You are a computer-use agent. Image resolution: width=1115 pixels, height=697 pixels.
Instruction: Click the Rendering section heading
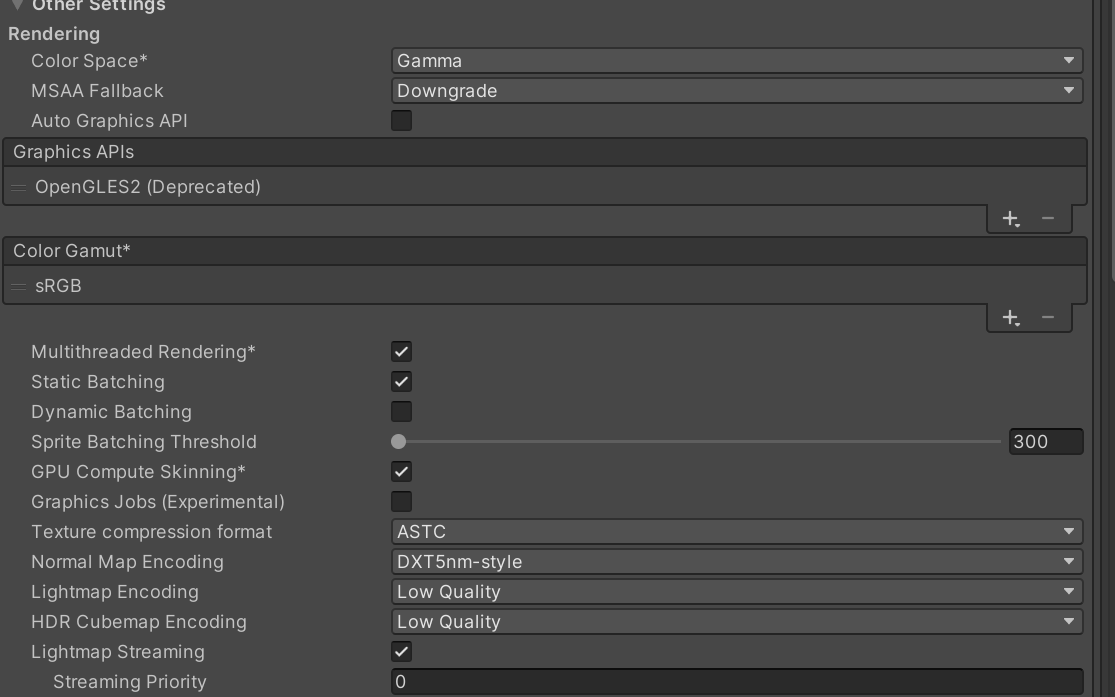pyautogui.click(x=54, y=34)
